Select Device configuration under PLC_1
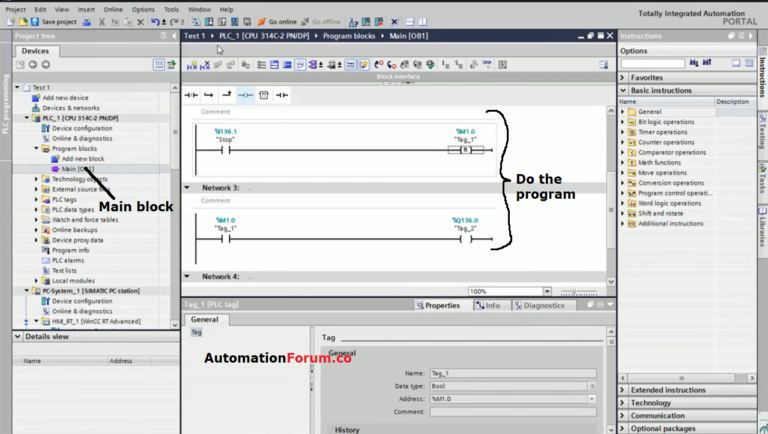Viewport: 768px width, 434px height. pyautogui.click(x=81, y=128)
